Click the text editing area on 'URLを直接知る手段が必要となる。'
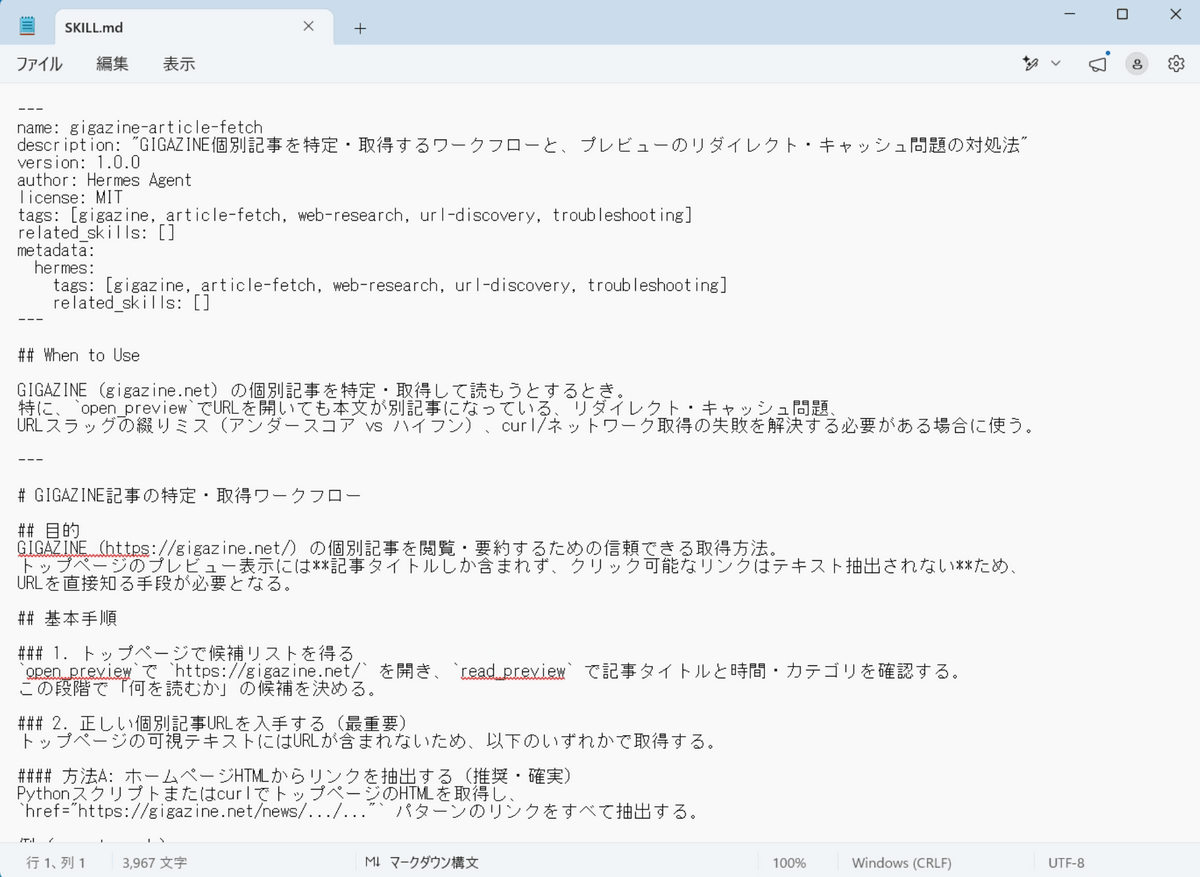This screenshot has width=1200, height=877. [x=155, y=583]
